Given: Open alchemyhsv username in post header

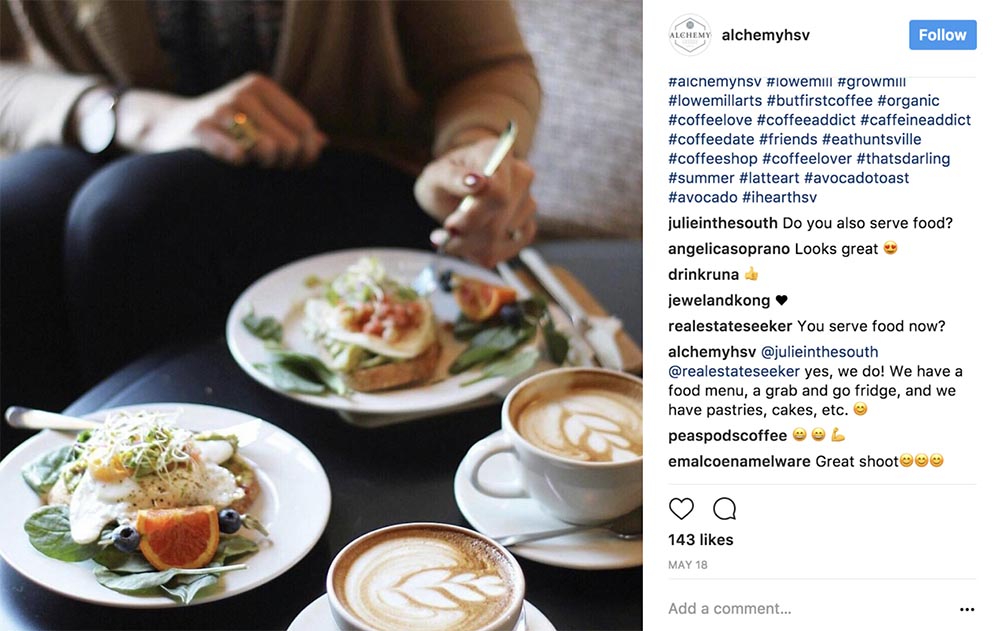Looking at the screenshot, I should click(765, 35).
